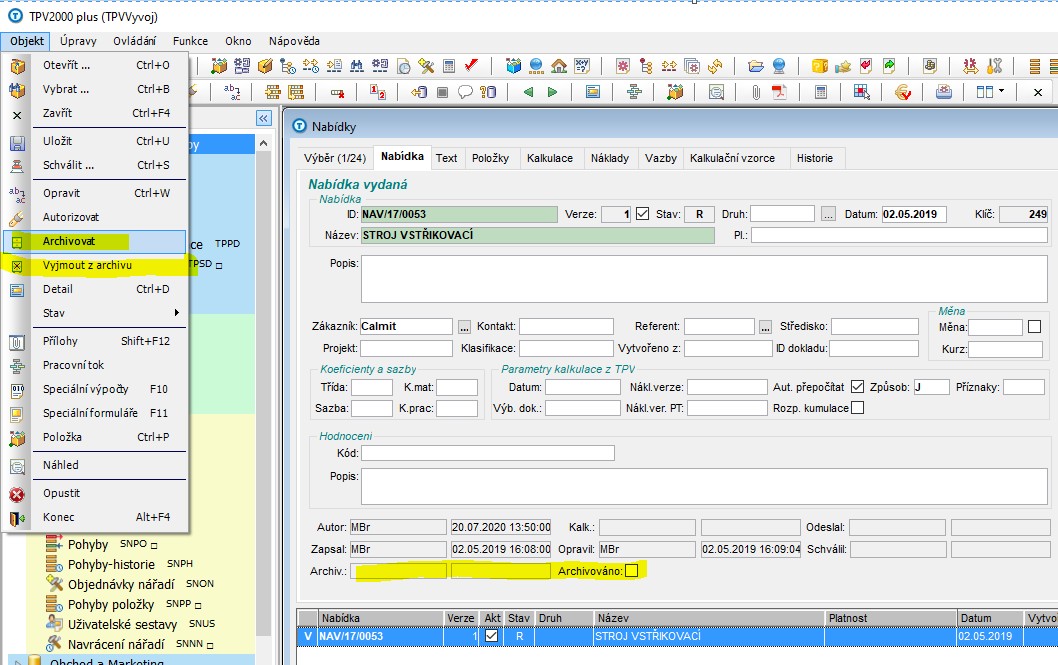This screenshot has width=1058, height=665.
Task: Tick the Archivováno checkbox
Action: pyautogui.click(x=632, y=571)
